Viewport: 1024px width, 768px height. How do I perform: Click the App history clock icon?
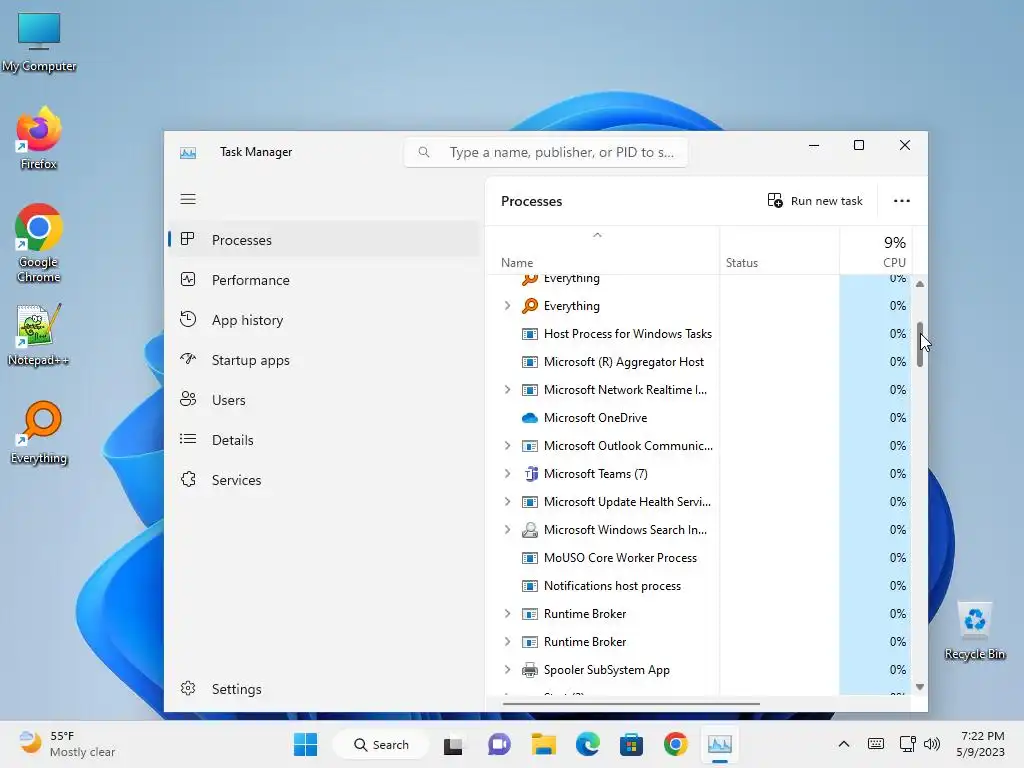coord(188,319)
